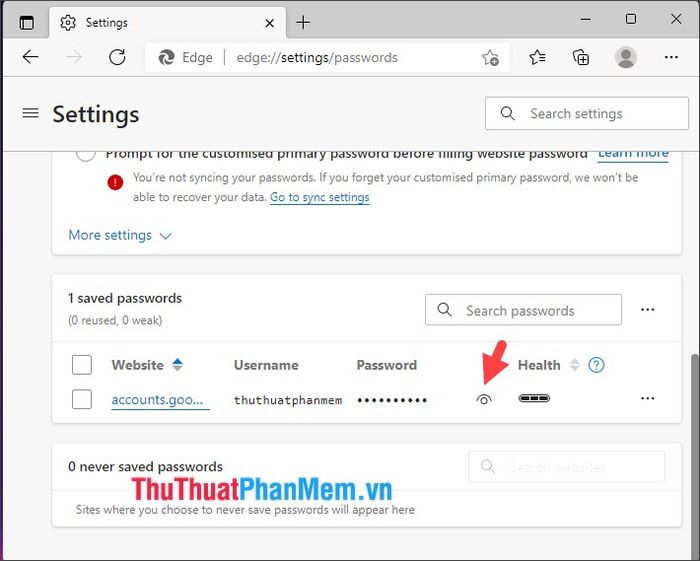The height and width of the screenshot is (561, 700).
Task: Open more actions for the accounts.google row
Action: pyautogui.click(x=647, y=398)
